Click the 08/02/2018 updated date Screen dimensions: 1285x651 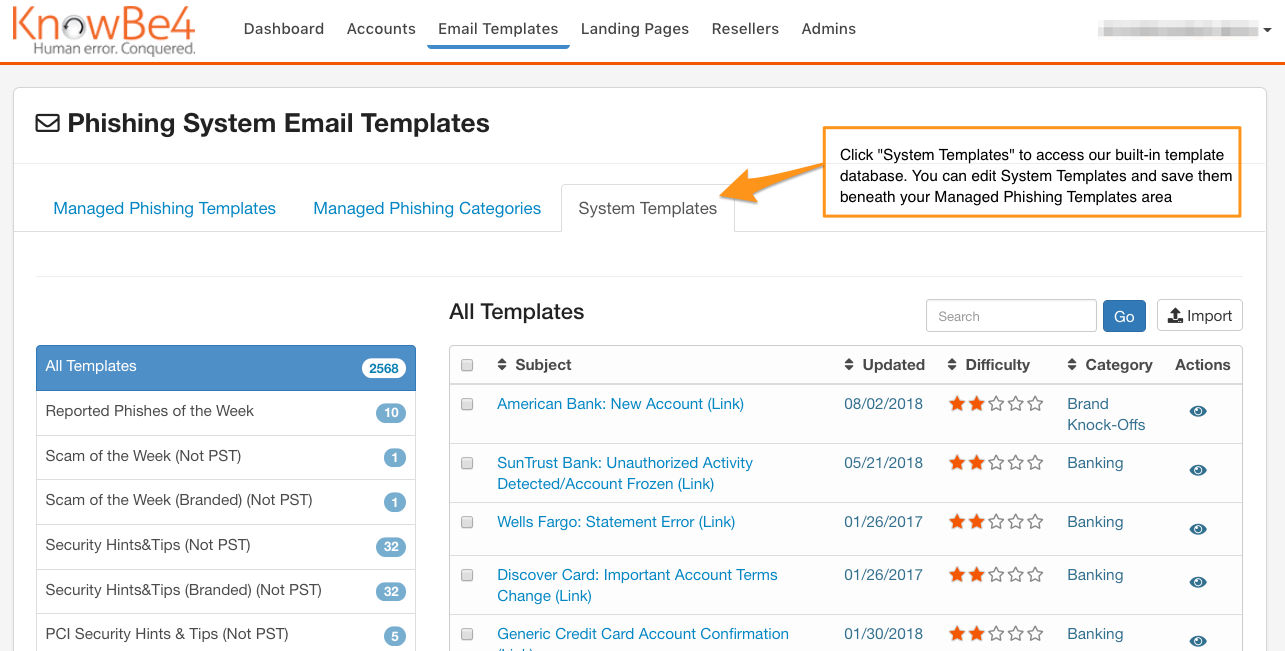point(883,404)
